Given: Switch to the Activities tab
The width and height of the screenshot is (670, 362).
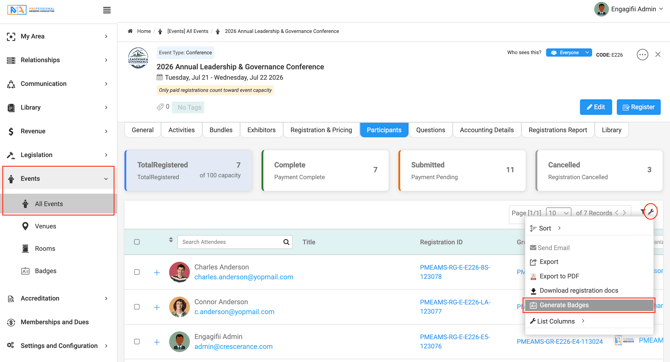Looking at the screenshot, I should [x=182, y=130].
